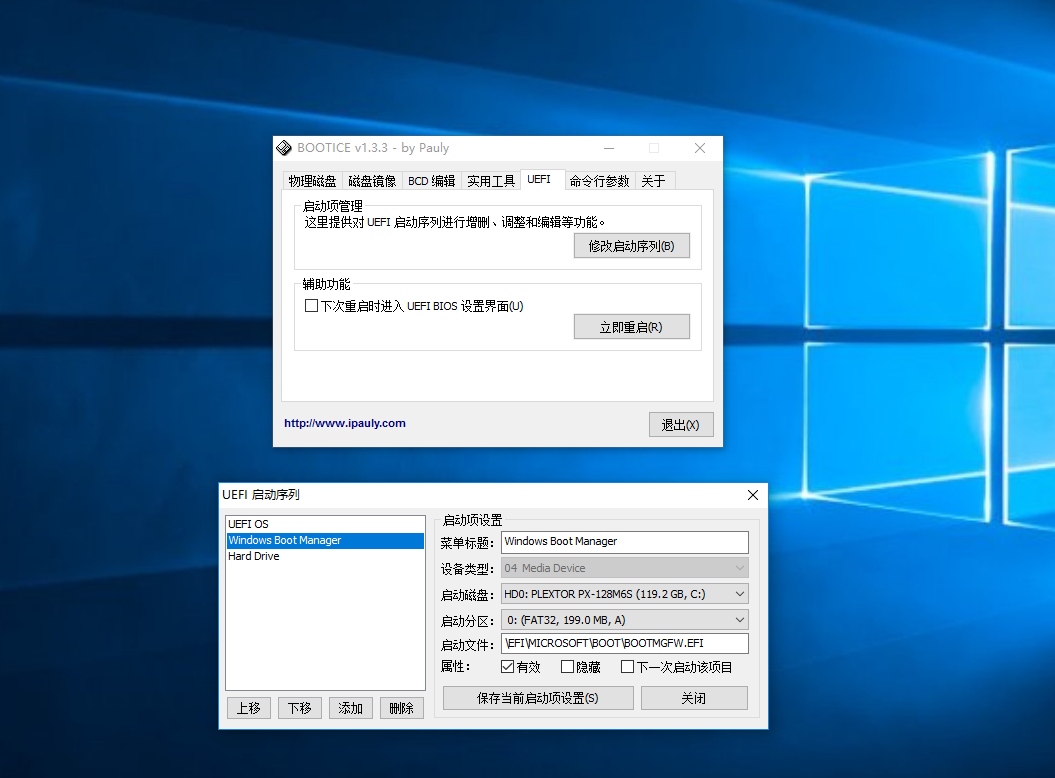This screenshot has height=778, width=1055.
Task: Click the 上移 button
Action: pyautogui.click(x=249, y=708)
